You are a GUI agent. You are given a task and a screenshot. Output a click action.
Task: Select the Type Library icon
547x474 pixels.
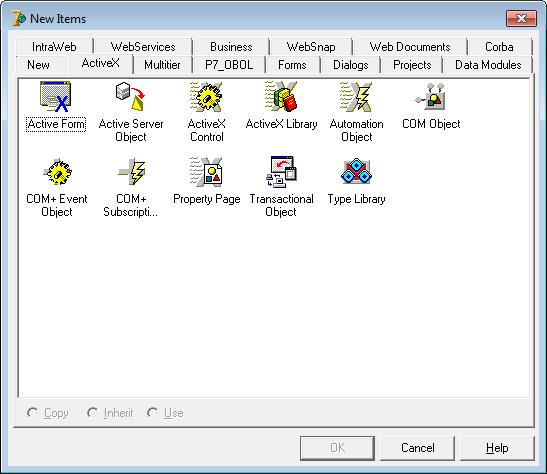(356, 172)
